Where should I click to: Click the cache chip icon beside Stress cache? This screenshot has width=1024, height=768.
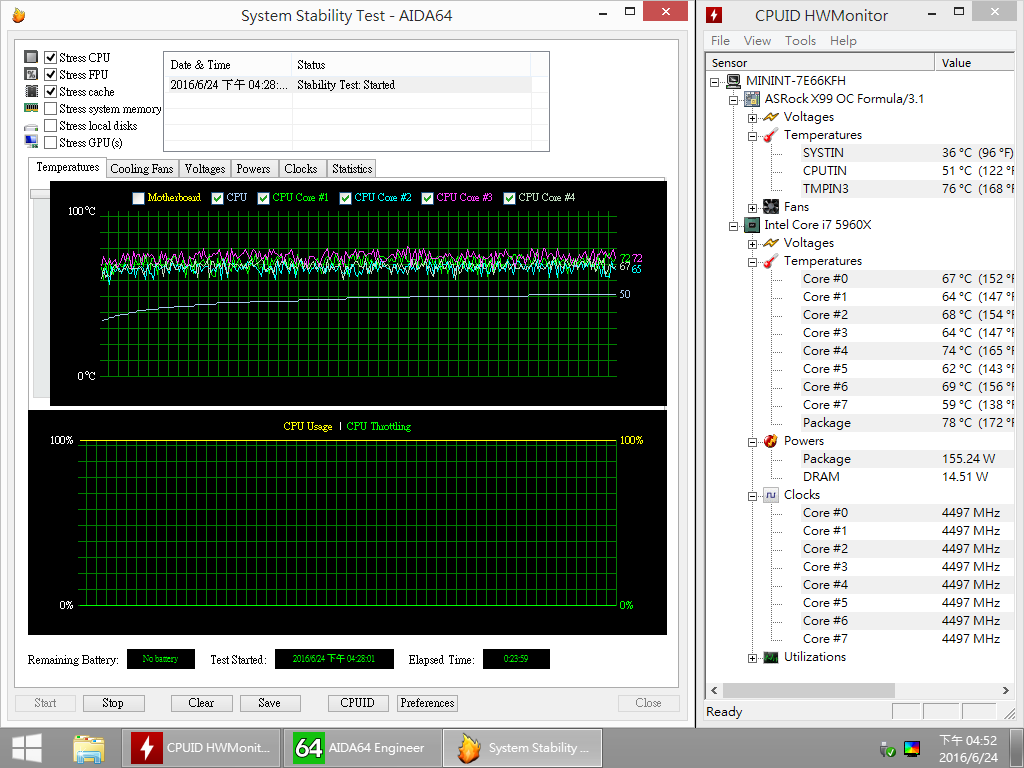click(x=31, y=91)
